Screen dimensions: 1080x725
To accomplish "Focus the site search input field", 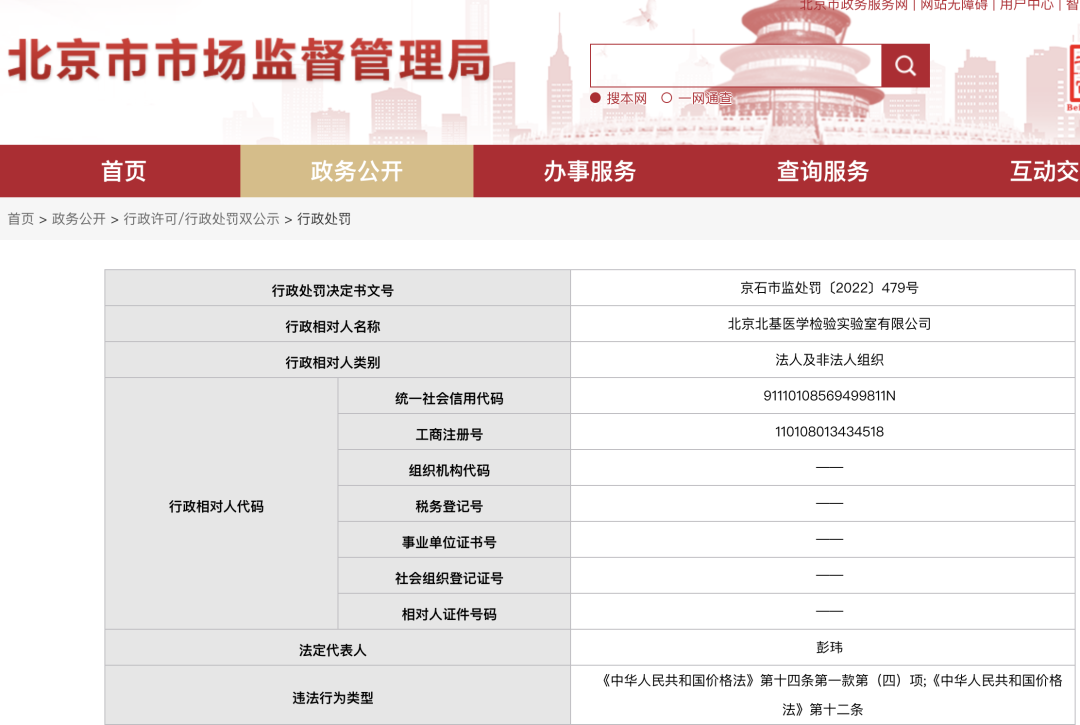I will tap(736, 65).
